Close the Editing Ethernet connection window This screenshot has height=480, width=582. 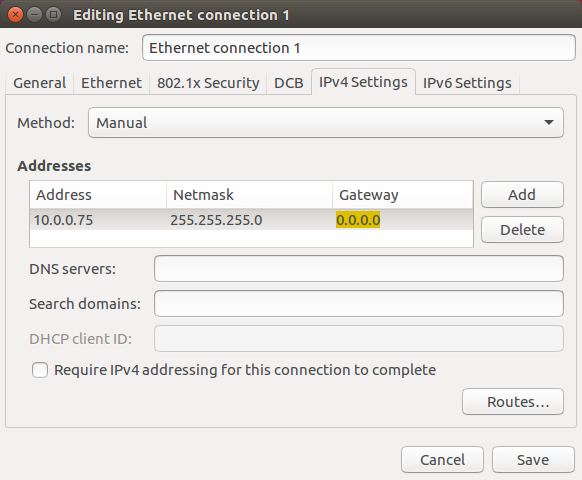pos(15,15)
